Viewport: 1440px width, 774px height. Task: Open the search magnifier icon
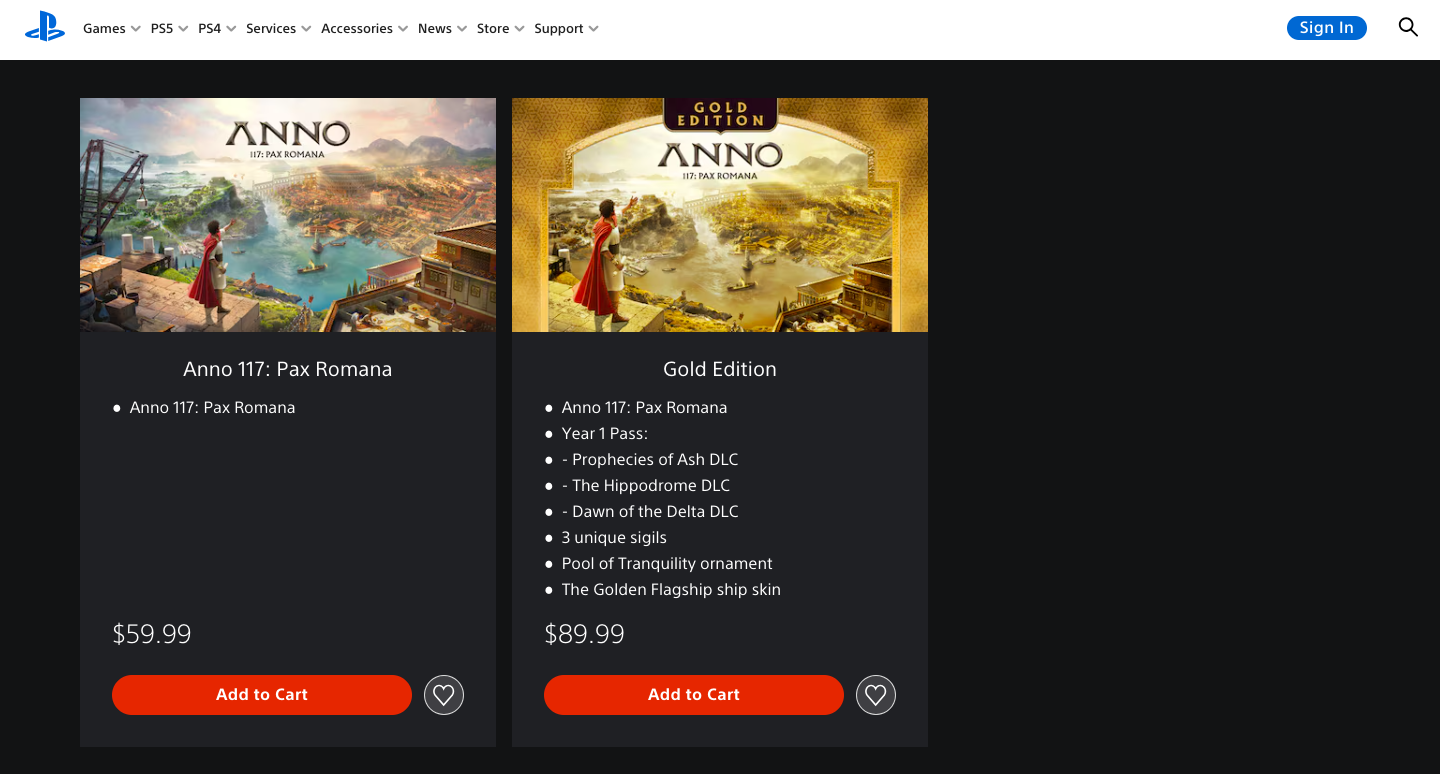tap(1408, 27)
